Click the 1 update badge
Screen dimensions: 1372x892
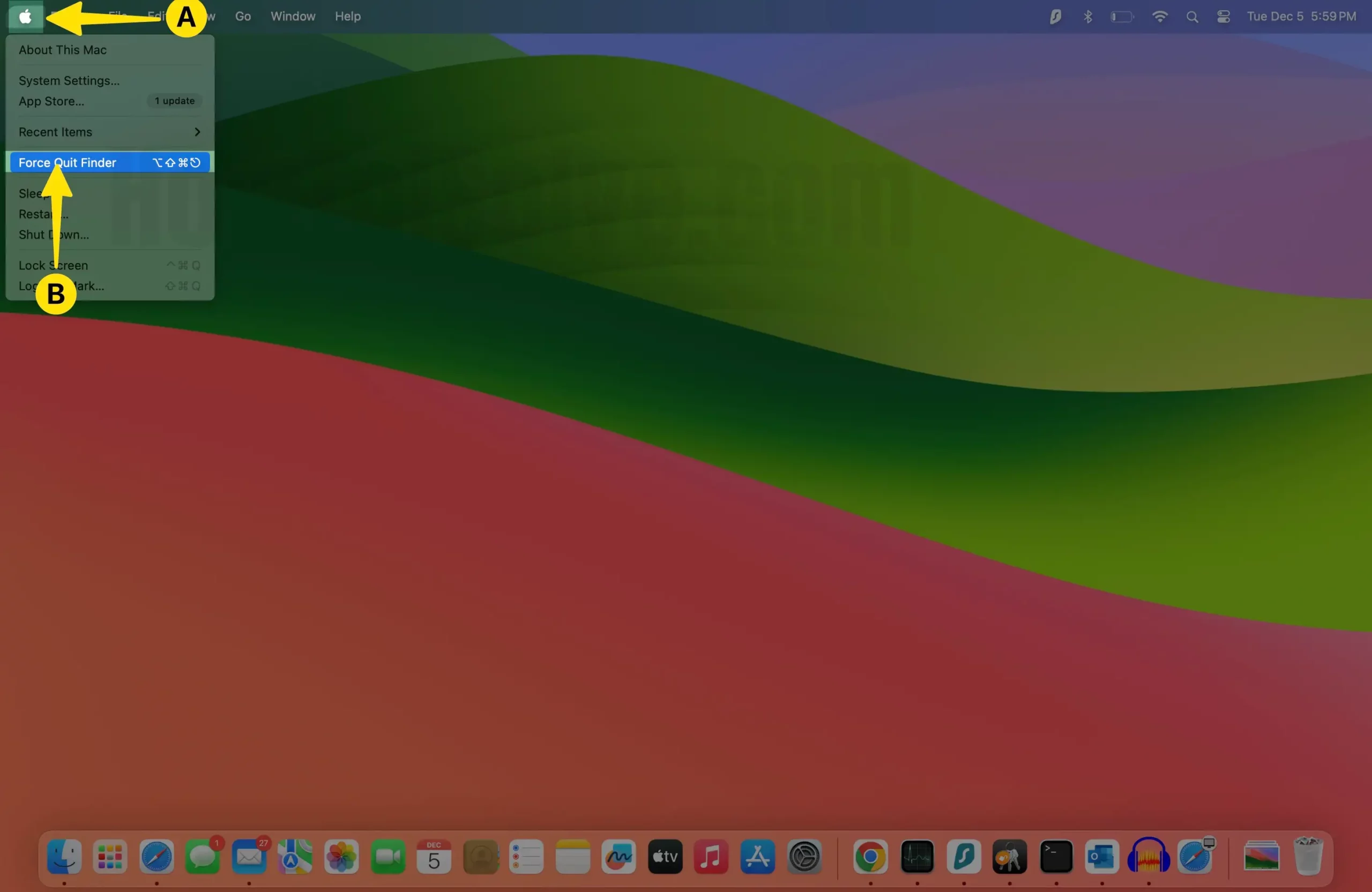[x=175, y=101]
